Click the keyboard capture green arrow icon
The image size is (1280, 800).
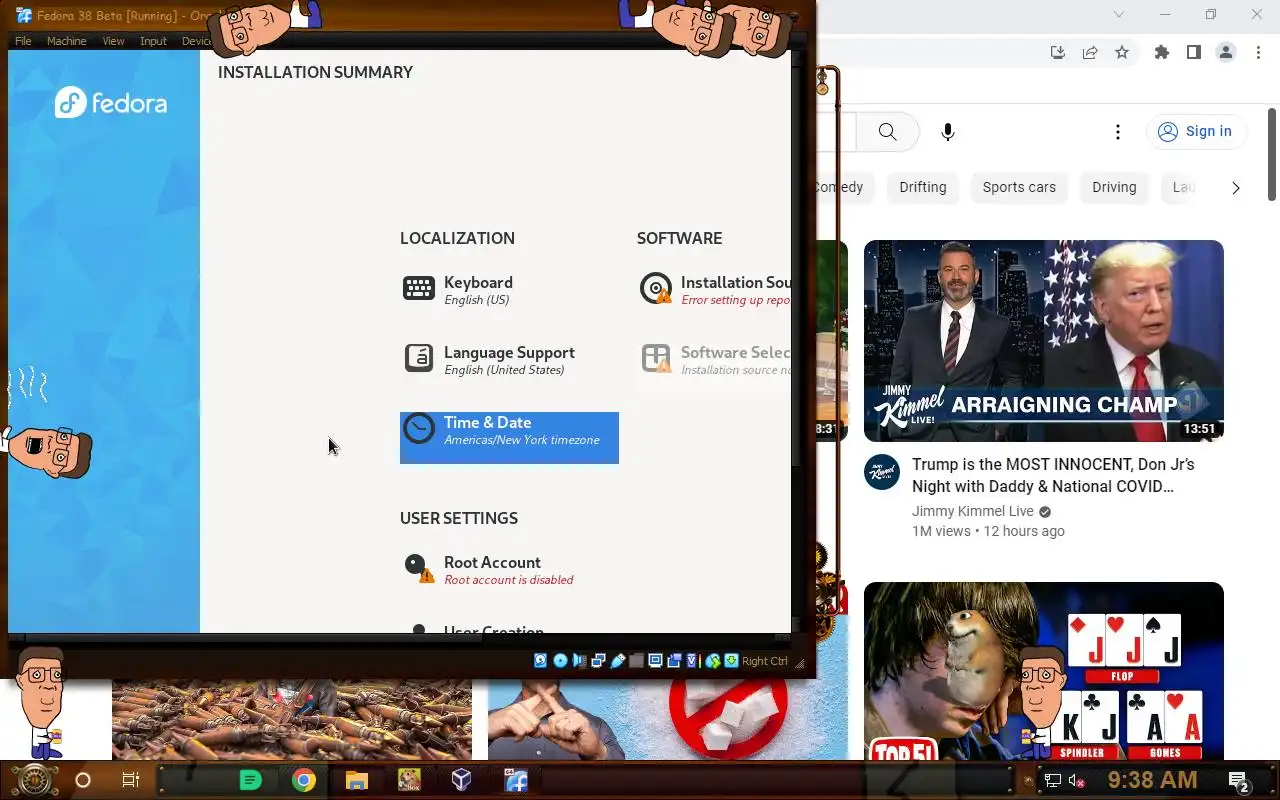(731, 661)
